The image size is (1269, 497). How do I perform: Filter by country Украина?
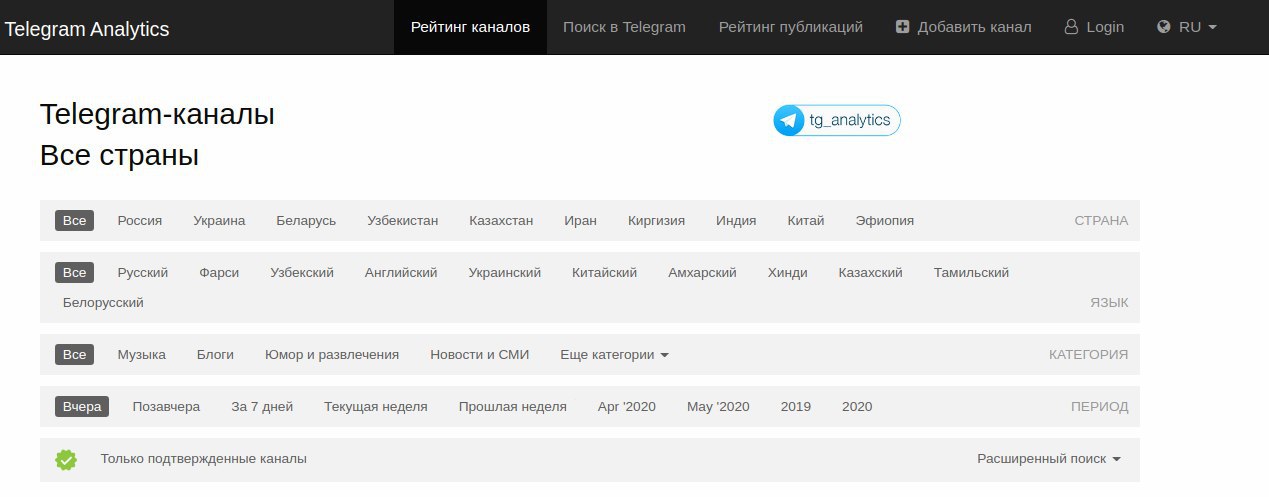(x=219, y=220)
